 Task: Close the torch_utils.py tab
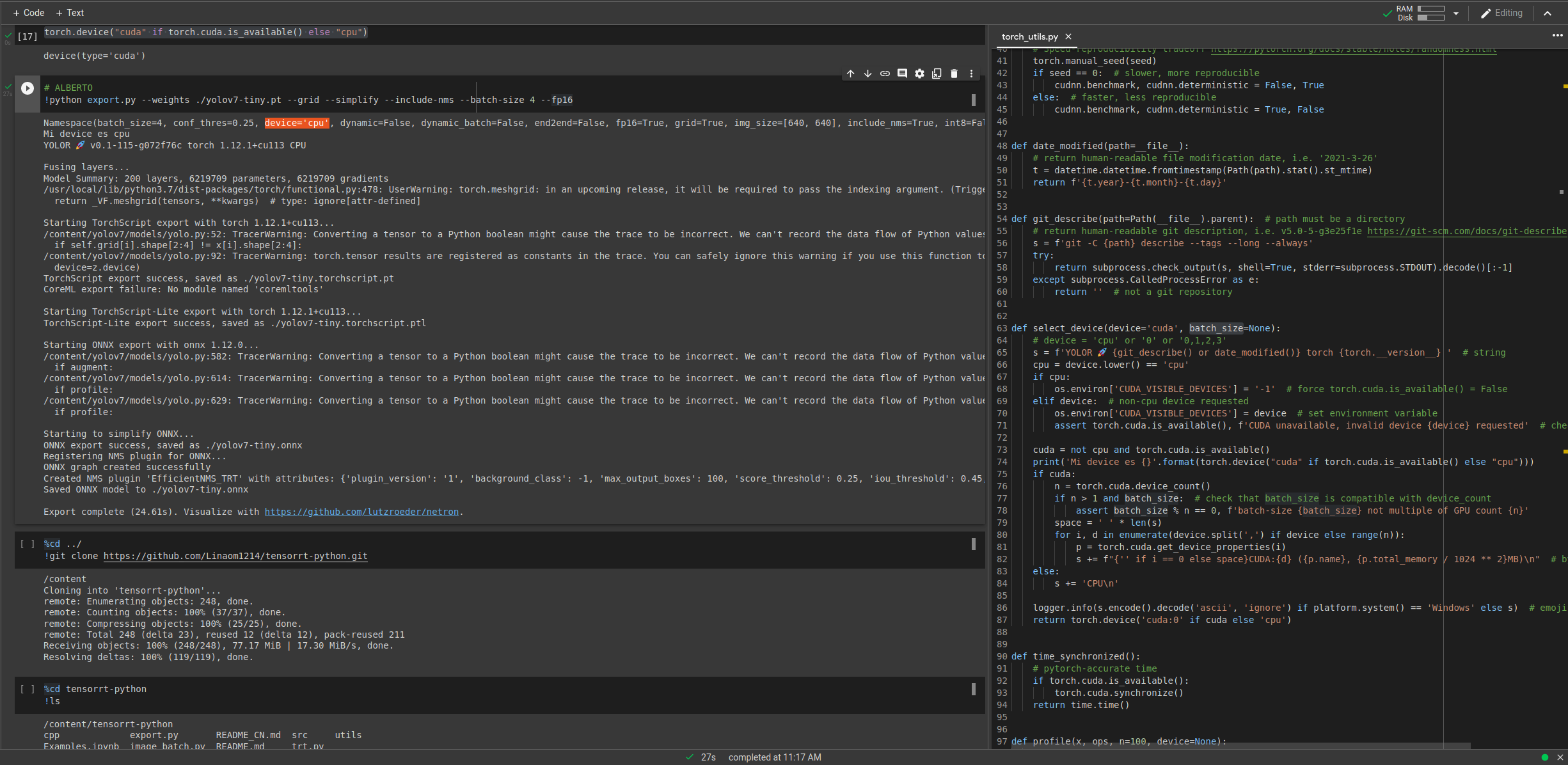click(1068, 36)
